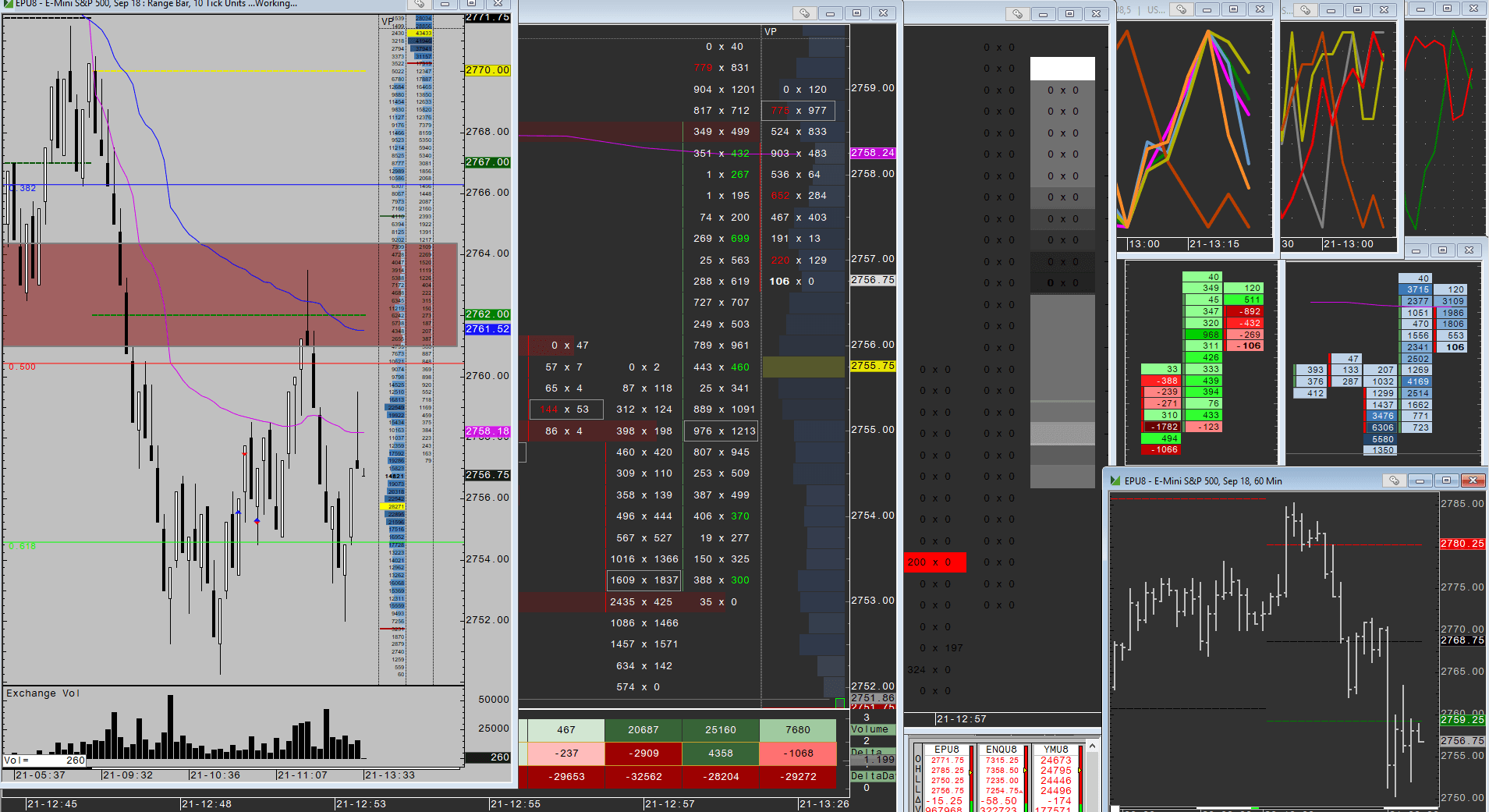This screenshot has width=1489, height=812.
Task: Minimize the Range Bar chart window
Action: 445,4
